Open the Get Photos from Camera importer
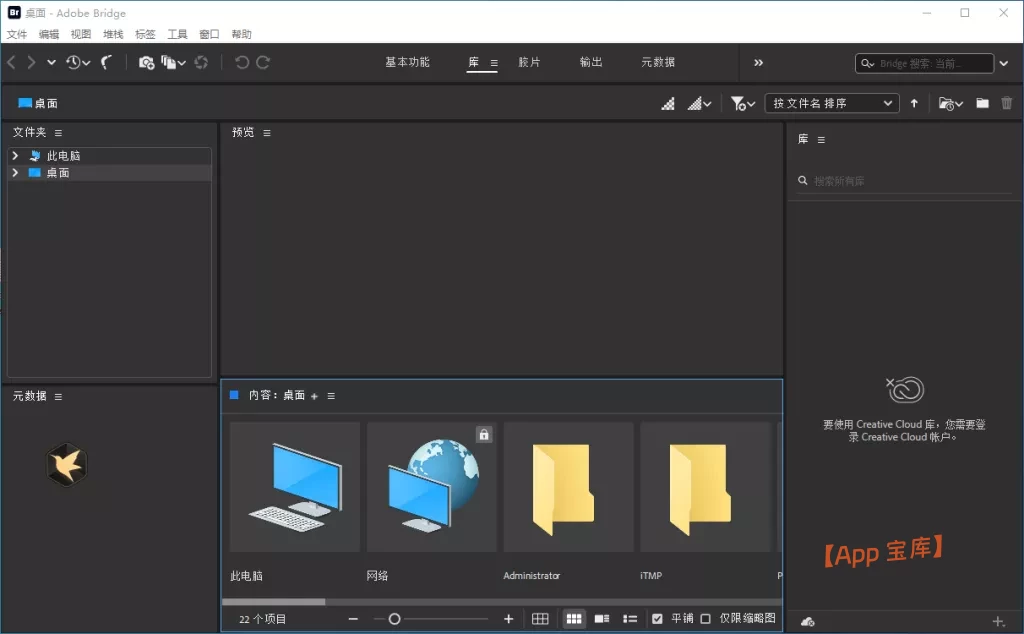Screen dimensions: 1024x634 [145, 62]
